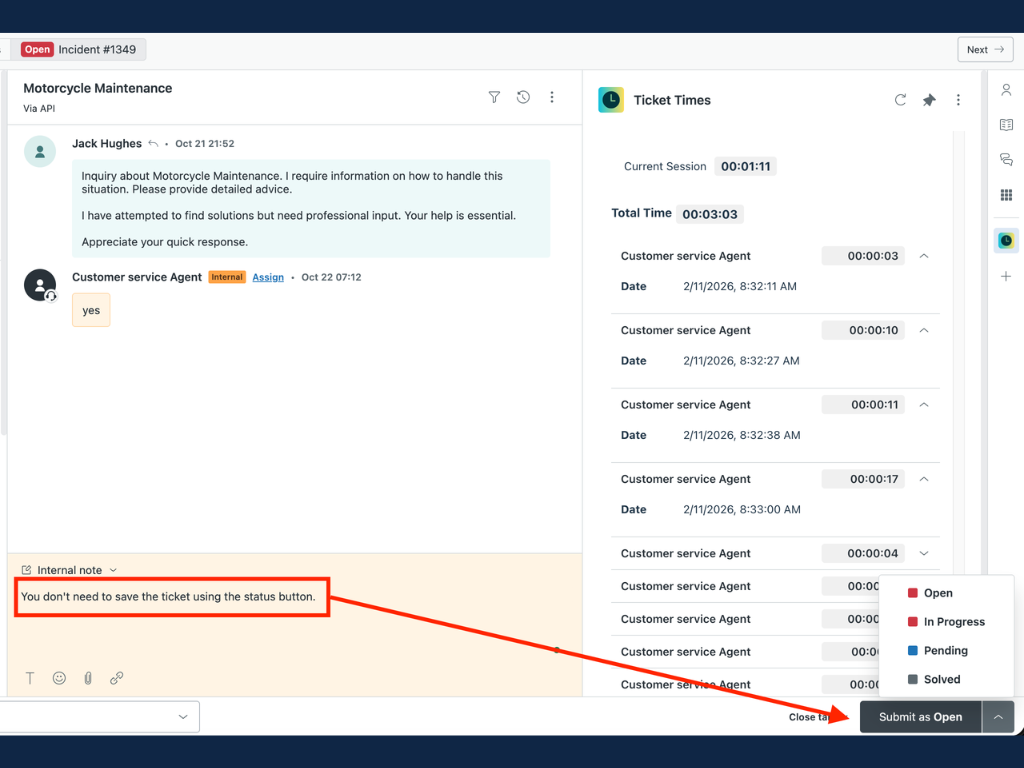Pin the Ticket Times app
Screen dimensions: 1024x768
(x=929, y=100)
